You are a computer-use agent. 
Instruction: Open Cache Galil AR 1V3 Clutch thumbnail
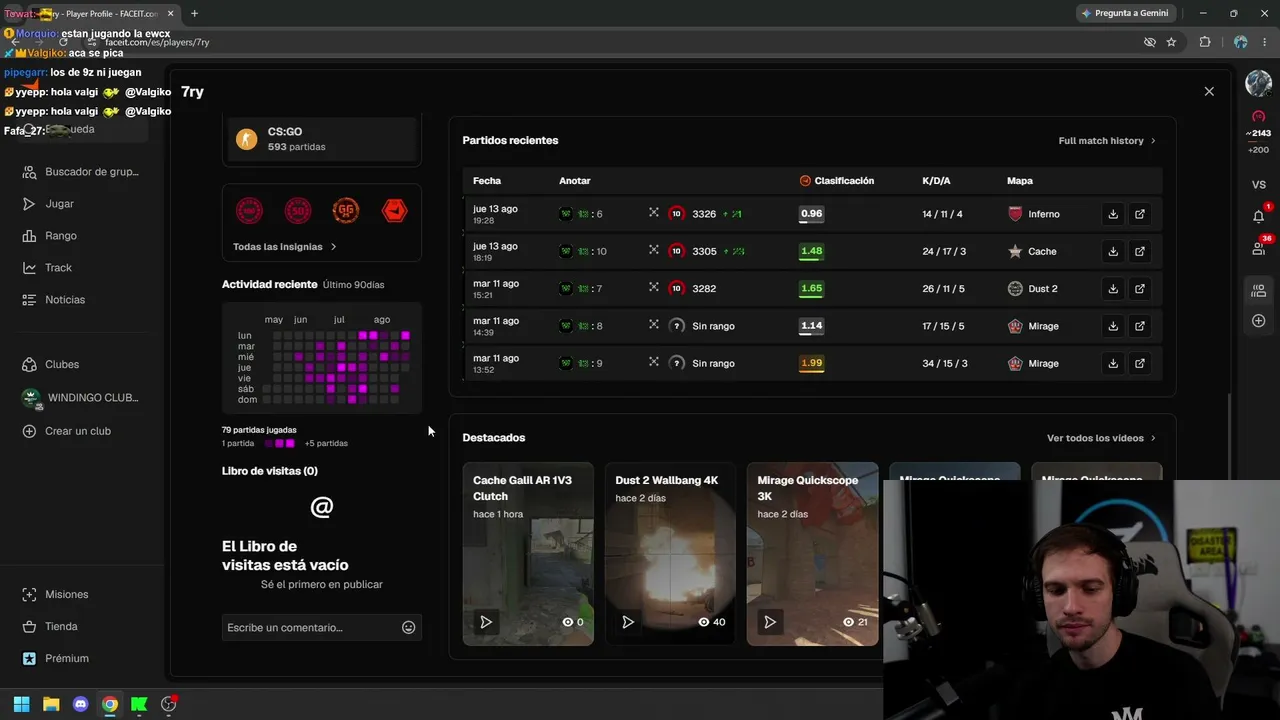point(528,554)
